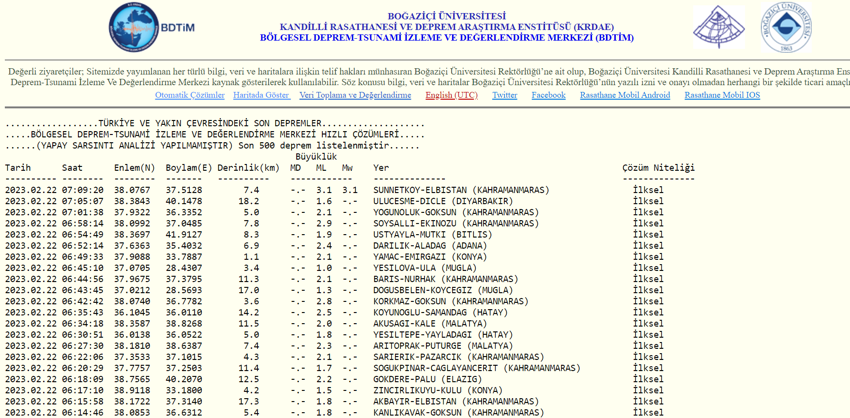Select GOKDERE-PALU (ELAZIG) location text

(x=430, y=379)
